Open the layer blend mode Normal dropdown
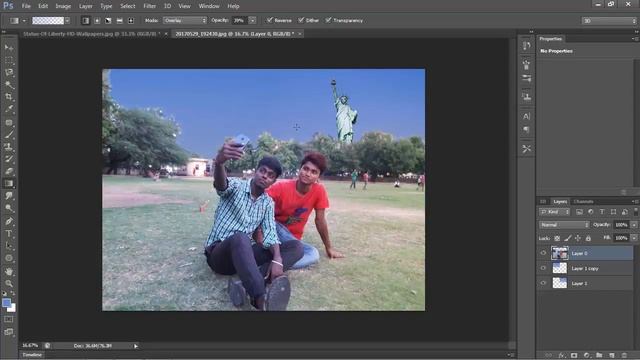This screenshot has height=360, width=640. tap(564, 225)
